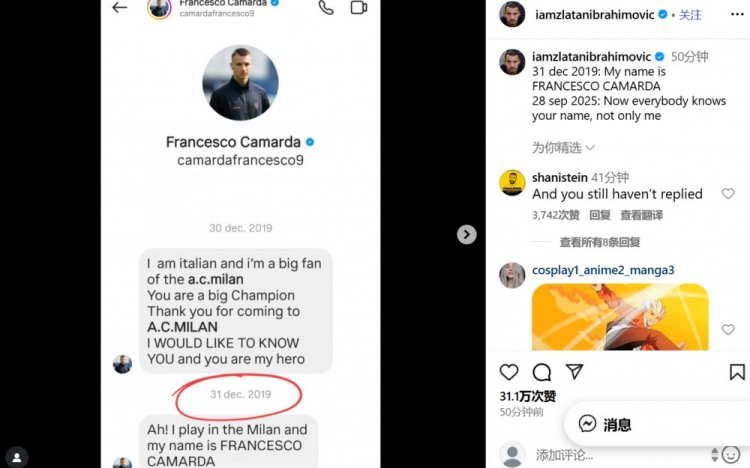Open cosplay1_anime2_manga3's profile username link
750x468 pixels.
[603, 270]
